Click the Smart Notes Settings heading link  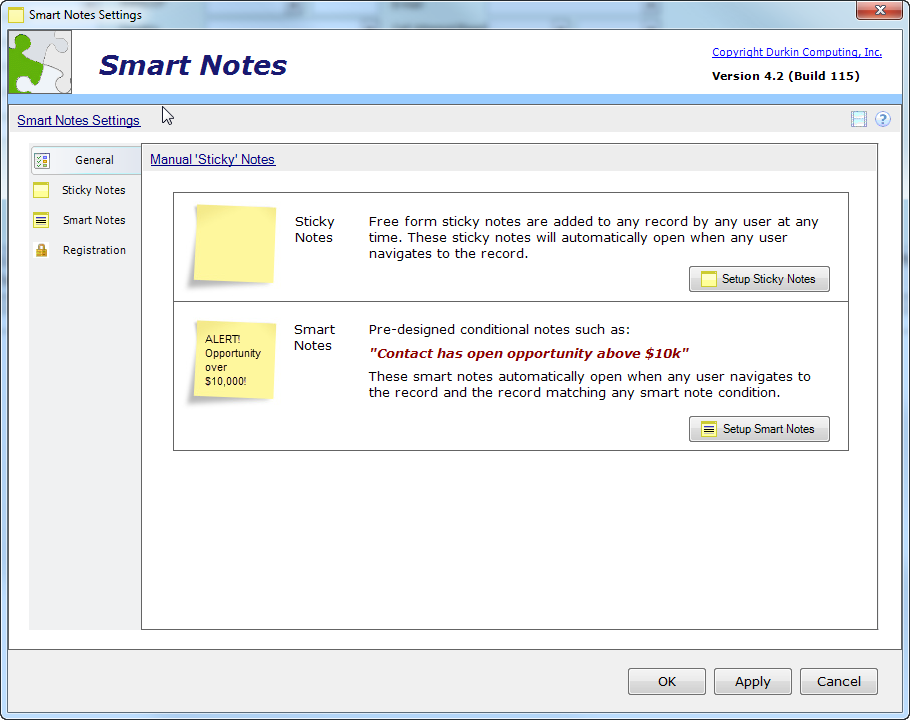pos(78,120)
